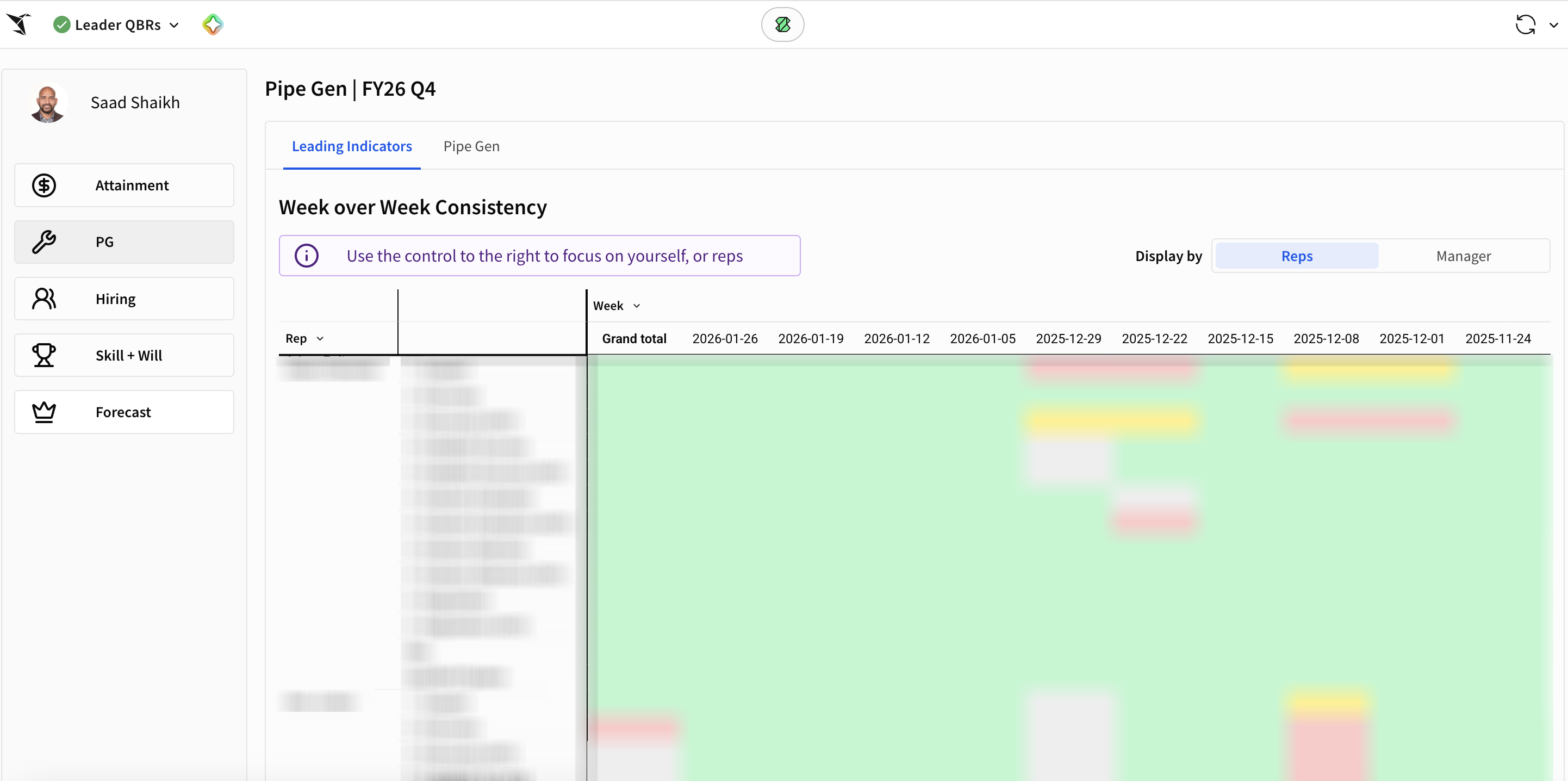
Task: Click Saad Shaikh profile photo
Action: pyautogui.click(x=47, y=102)
